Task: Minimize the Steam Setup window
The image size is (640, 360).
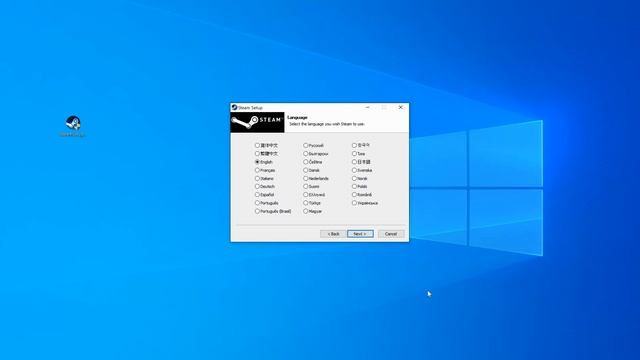Action: [368, 107]
